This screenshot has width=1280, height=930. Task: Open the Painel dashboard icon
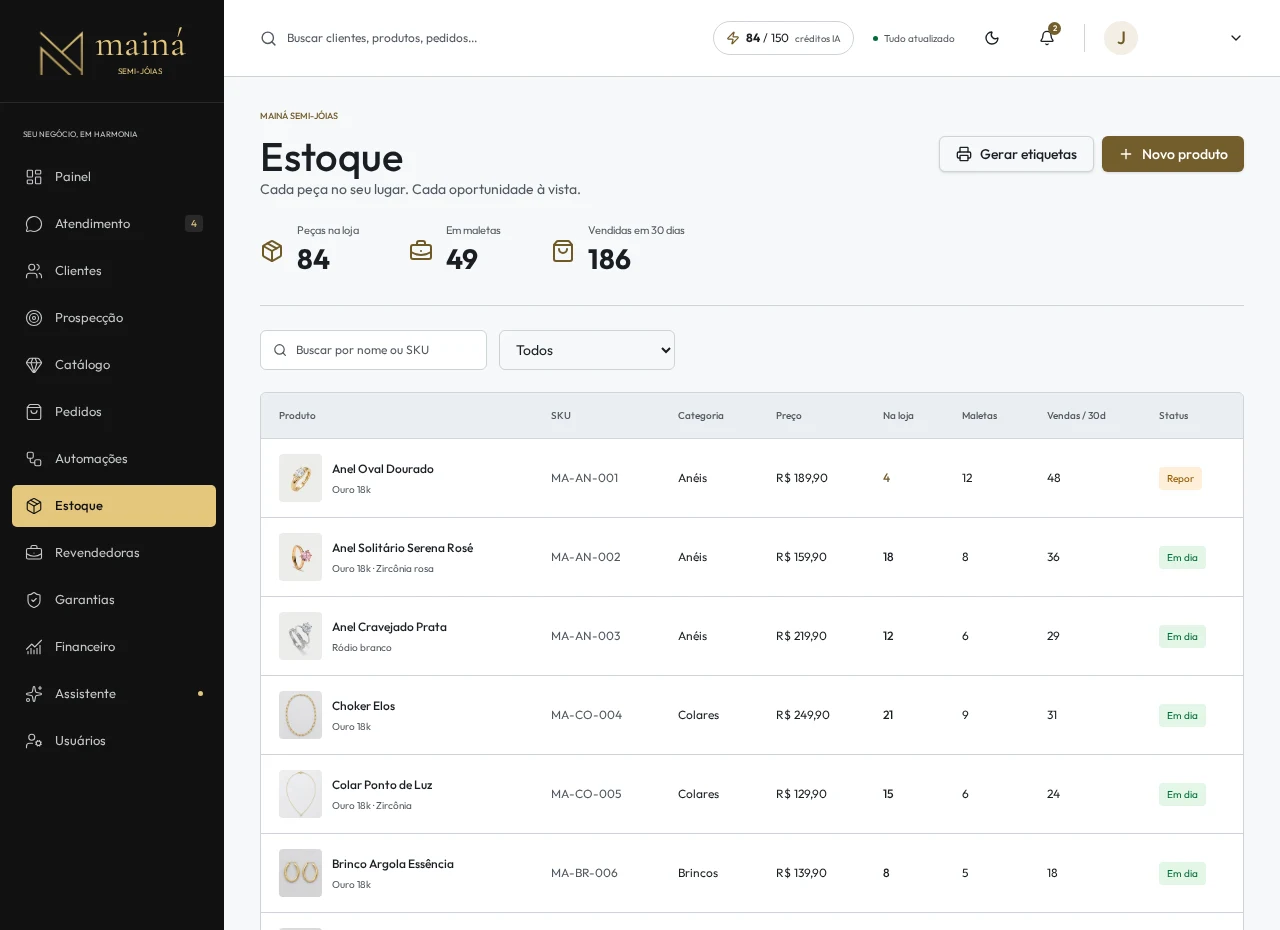point(34,177)
